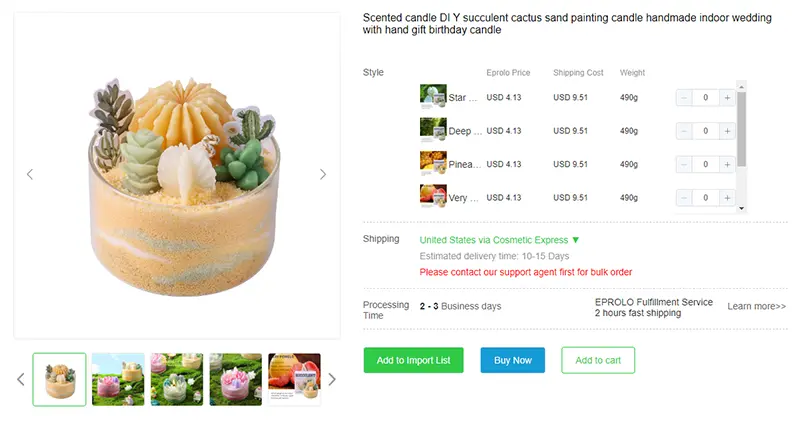Click the Buy Now button
Viewport: 800px width, 421px height.
512,360
